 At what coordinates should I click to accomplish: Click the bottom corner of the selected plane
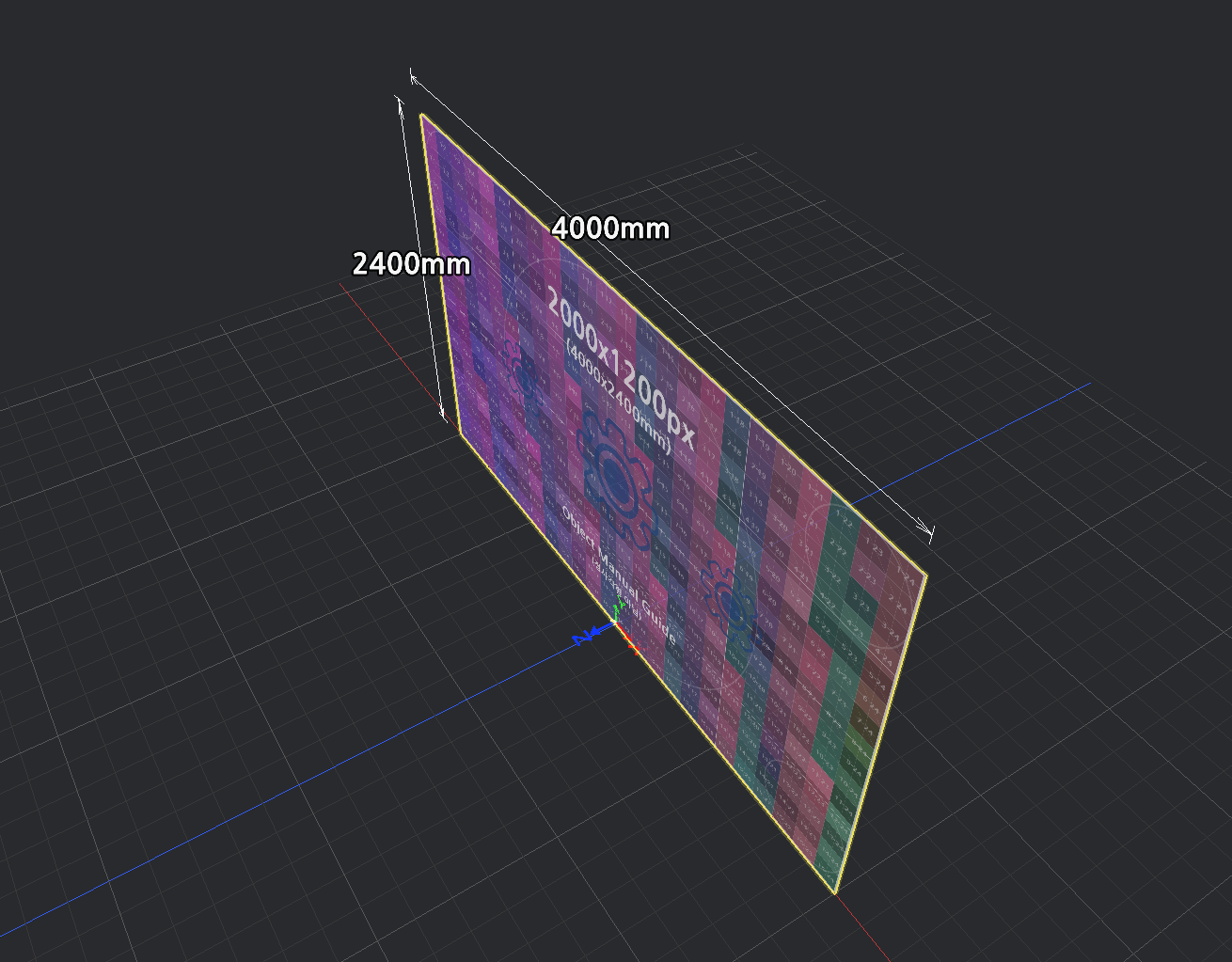[835, 892]
